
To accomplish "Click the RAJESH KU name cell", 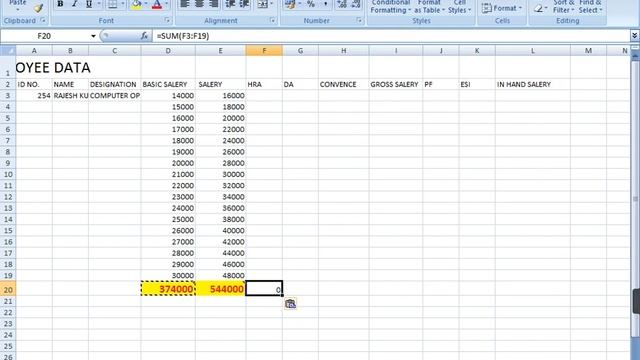I will [x=70, y=96].
